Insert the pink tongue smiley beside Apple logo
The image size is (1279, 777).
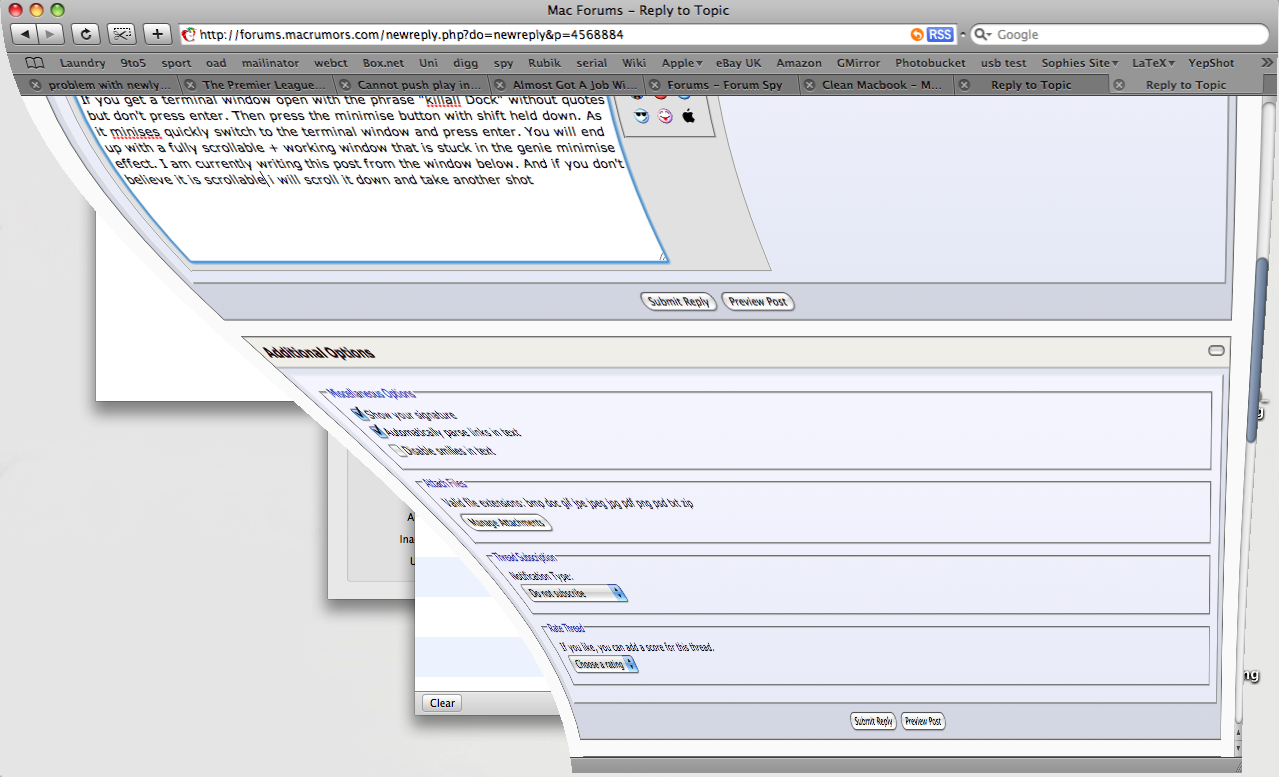[x=665, y=116]
